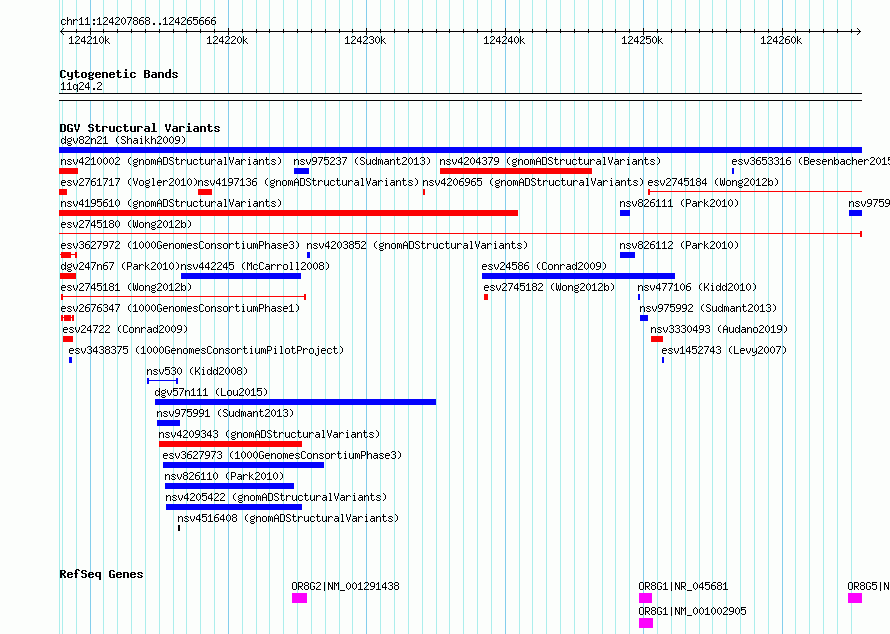Open dgv57n111 (Lou2015) label

coord(211,392)
